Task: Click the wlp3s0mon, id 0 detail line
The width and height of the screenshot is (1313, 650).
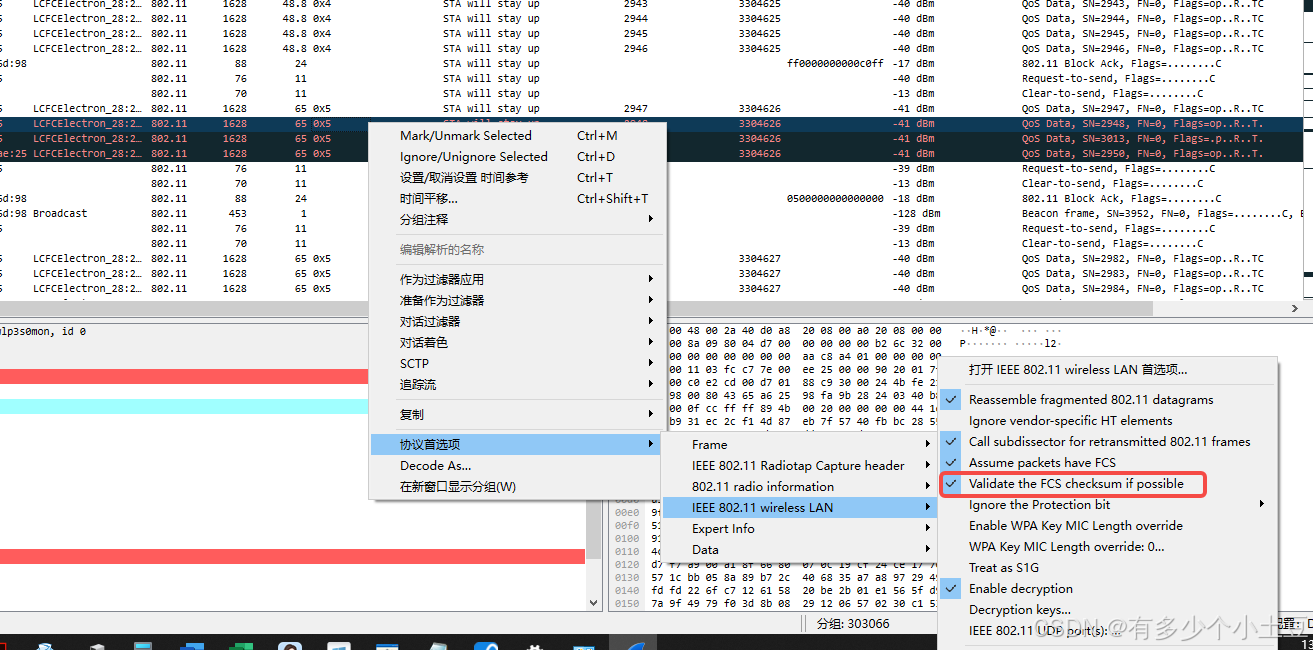Action: click(43, 331)
